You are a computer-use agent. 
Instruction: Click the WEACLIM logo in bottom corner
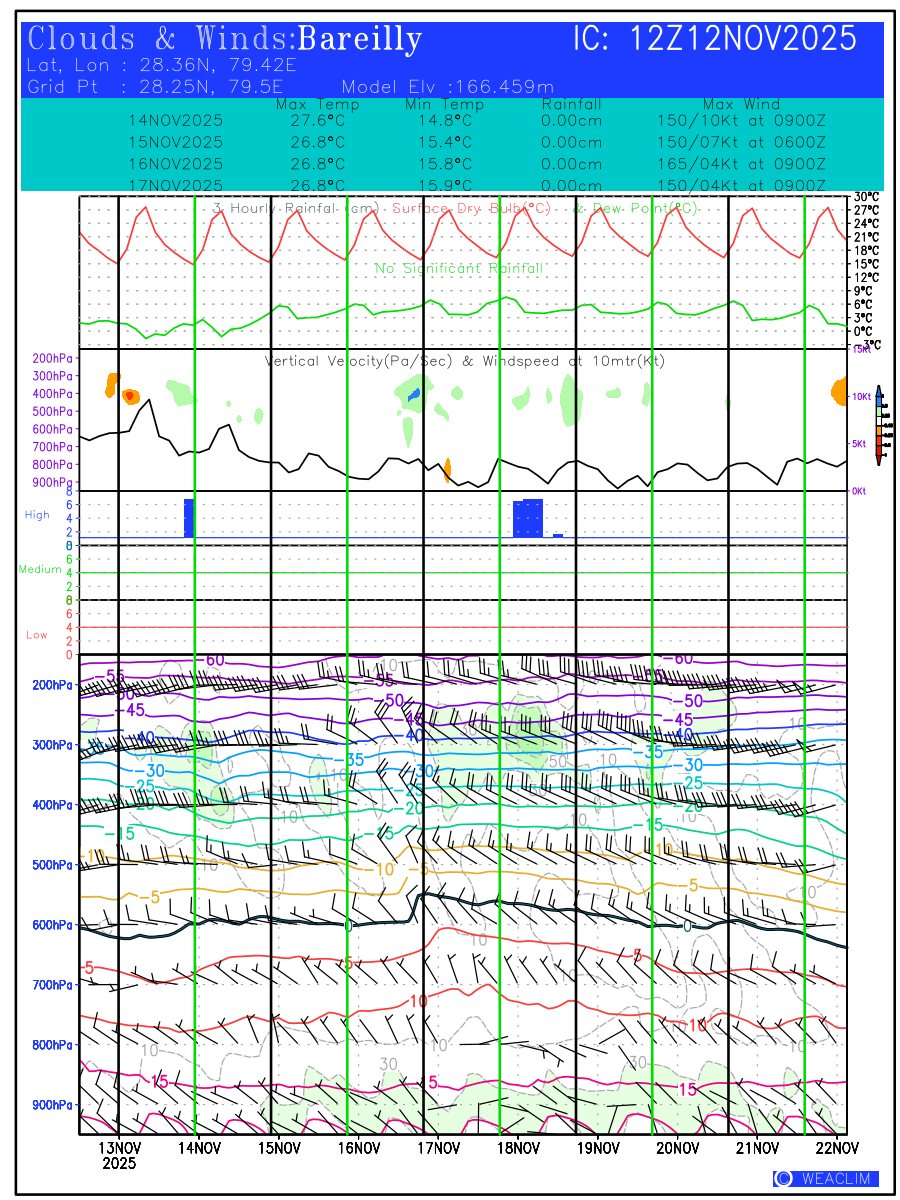(x=825, y=1179)
